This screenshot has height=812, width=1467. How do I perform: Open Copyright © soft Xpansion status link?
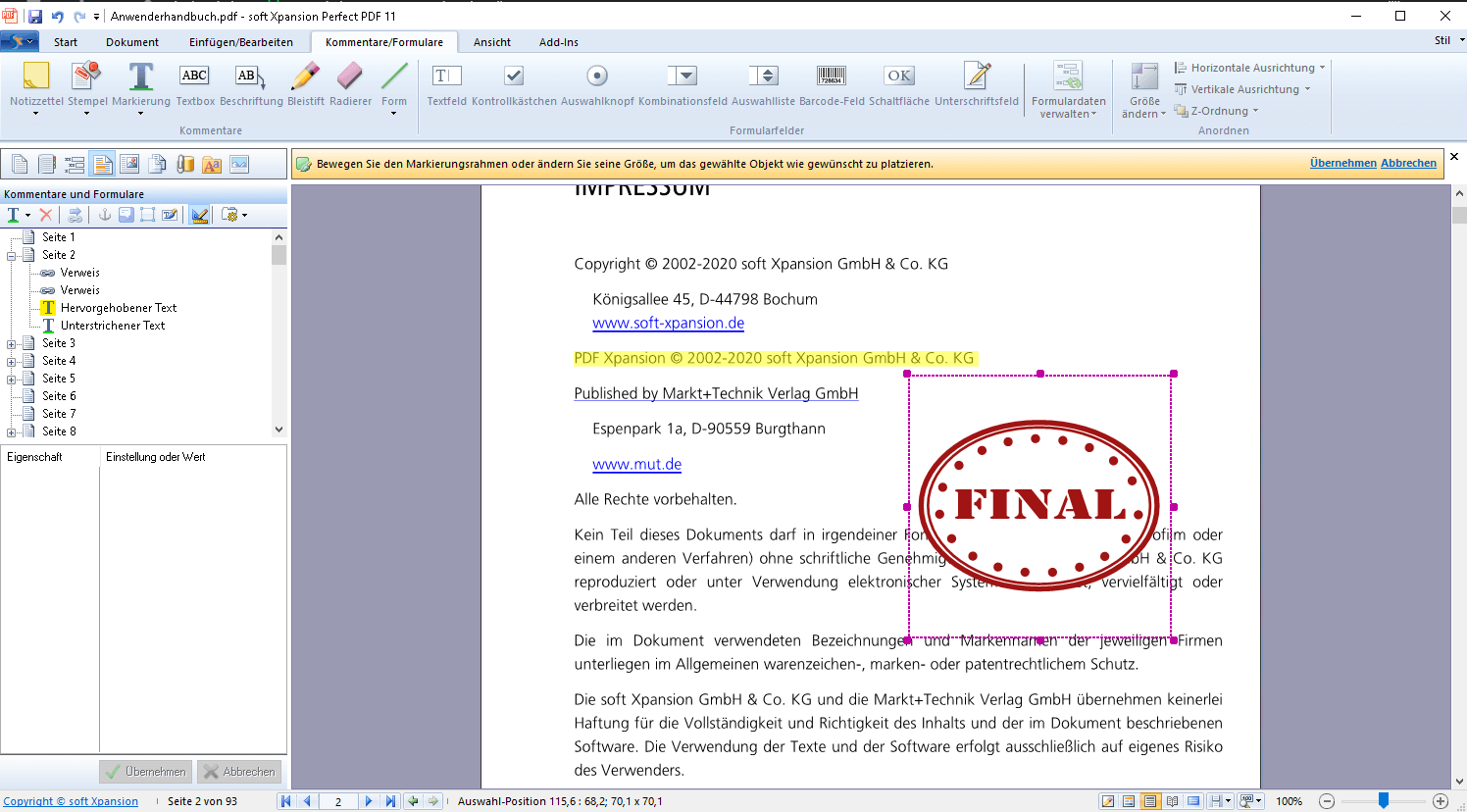pos(71,801)
